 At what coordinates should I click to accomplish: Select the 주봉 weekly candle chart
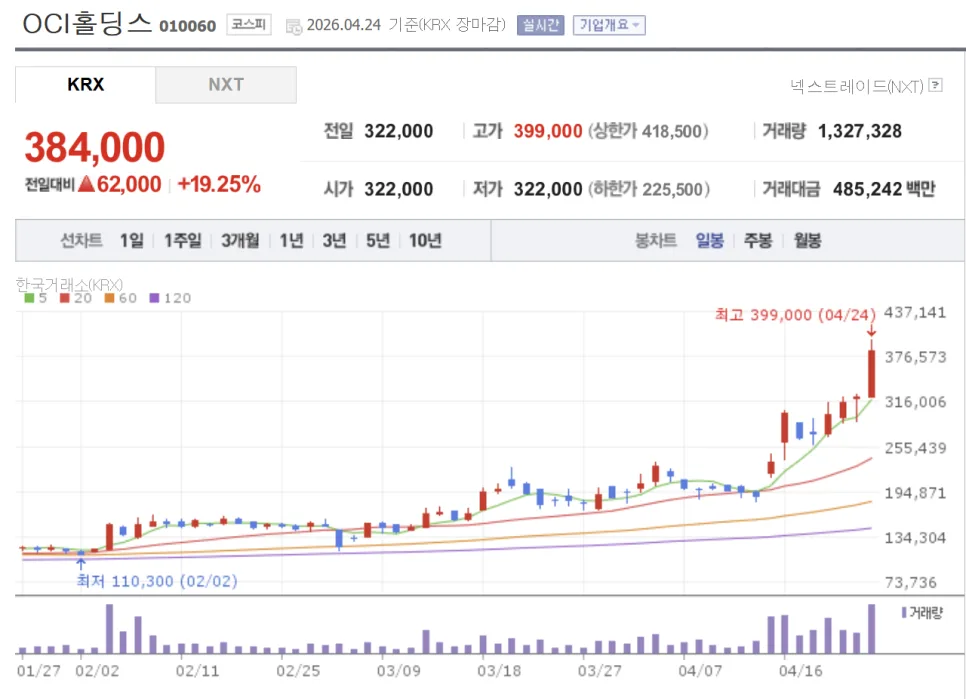pos(758,240)
